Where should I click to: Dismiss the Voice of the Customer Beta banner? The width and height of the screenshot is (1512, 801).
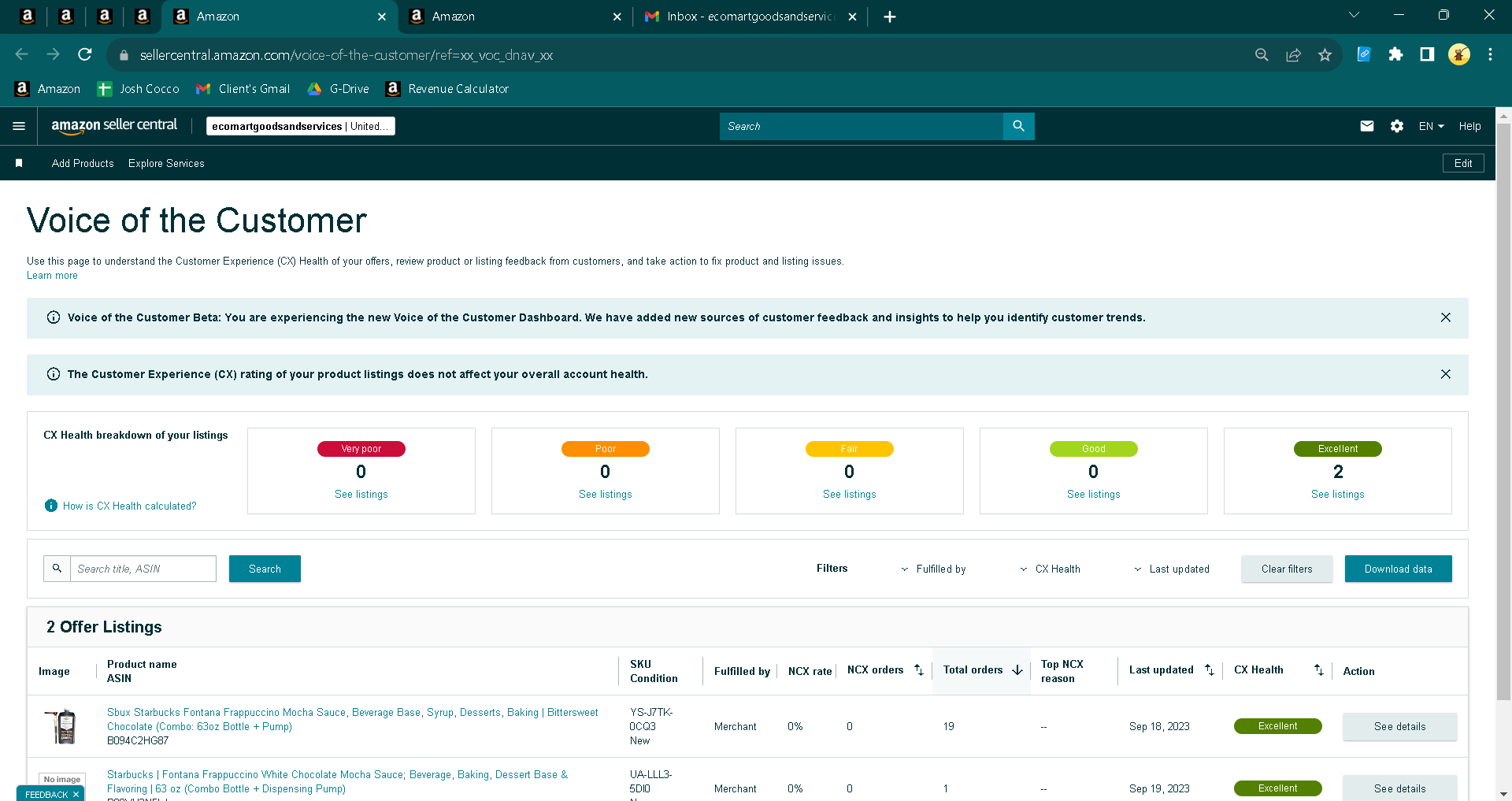(x=1446, y=317)
